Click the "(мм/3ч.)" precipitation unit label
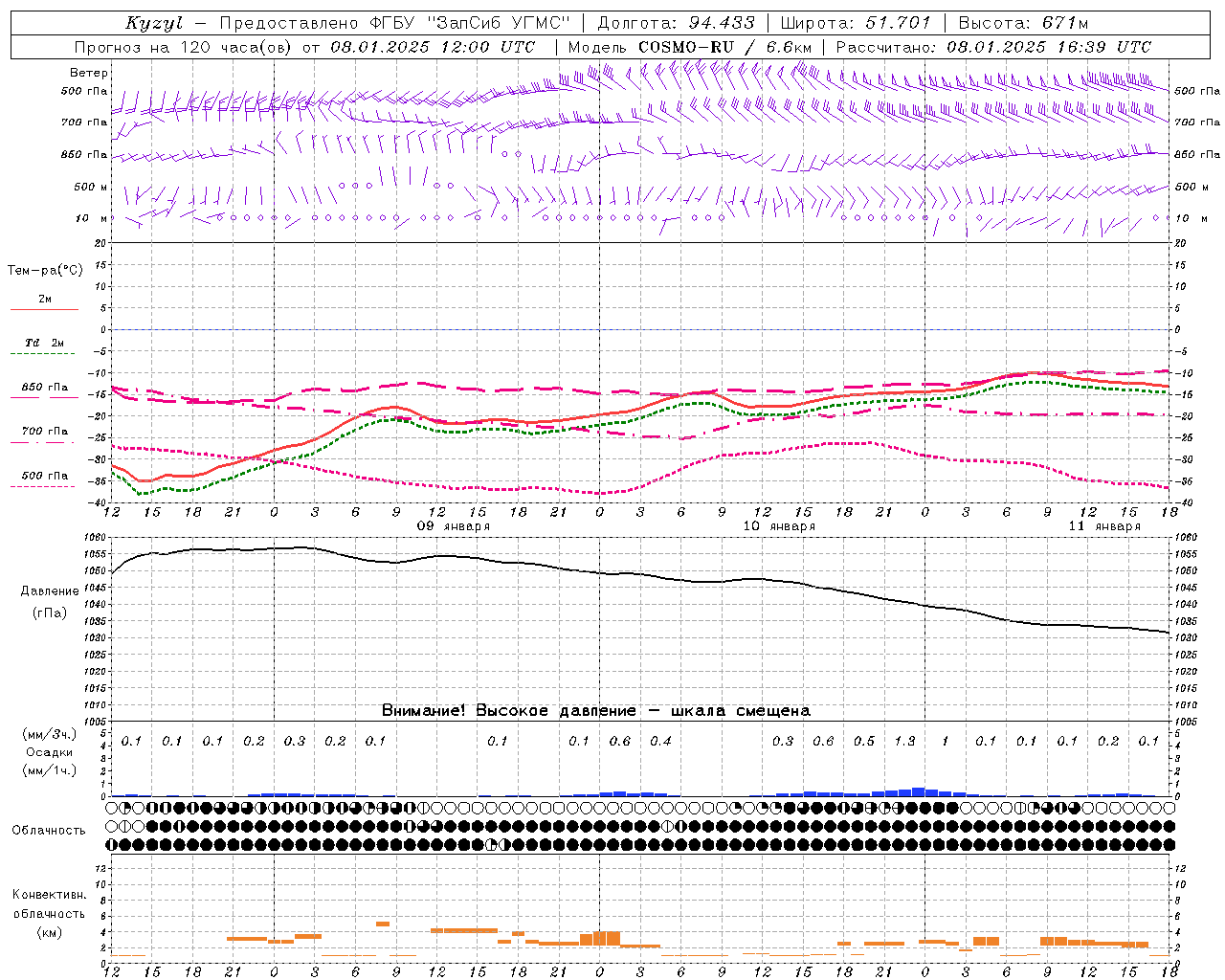 tap(50, 735)
